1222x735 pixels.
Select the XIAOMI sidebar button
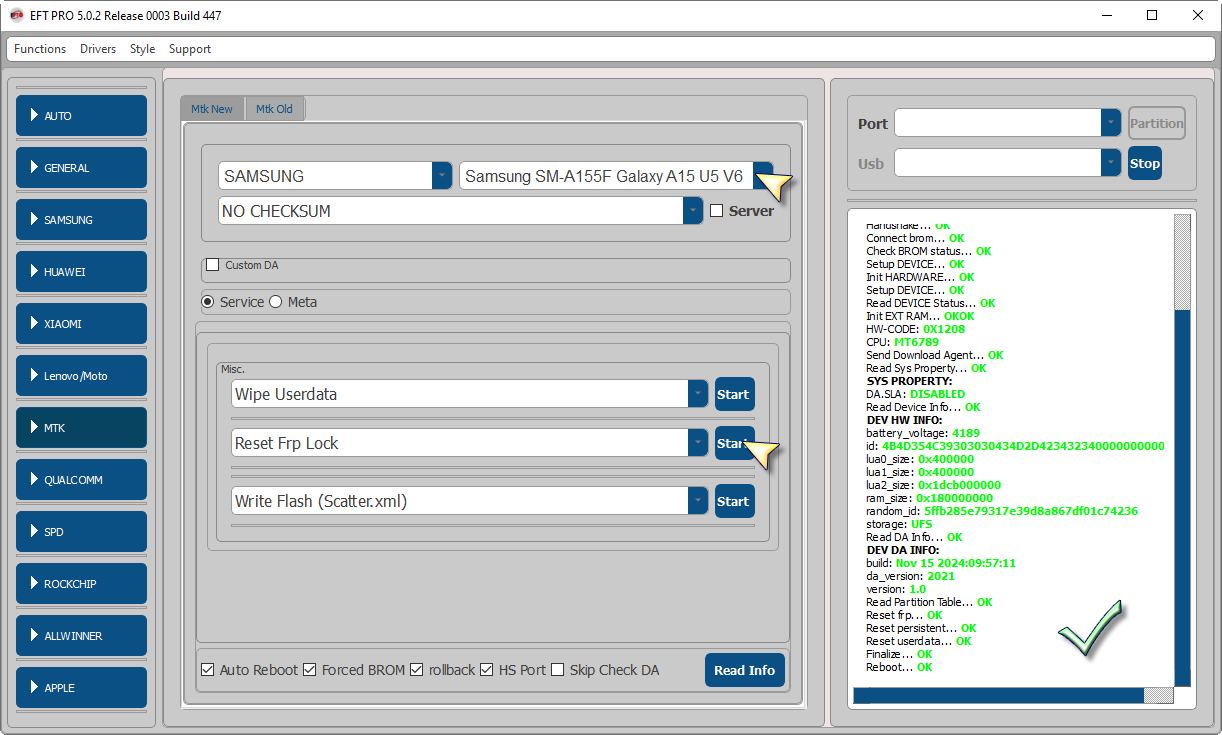click(x=82, y=324)
